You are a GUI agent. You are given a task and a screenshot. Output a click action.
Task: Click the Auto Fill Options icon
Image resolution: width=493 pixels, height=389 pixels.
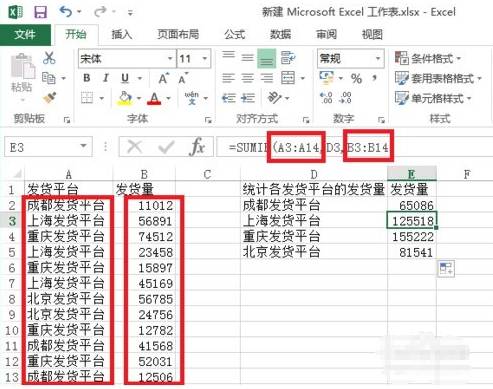446,269
